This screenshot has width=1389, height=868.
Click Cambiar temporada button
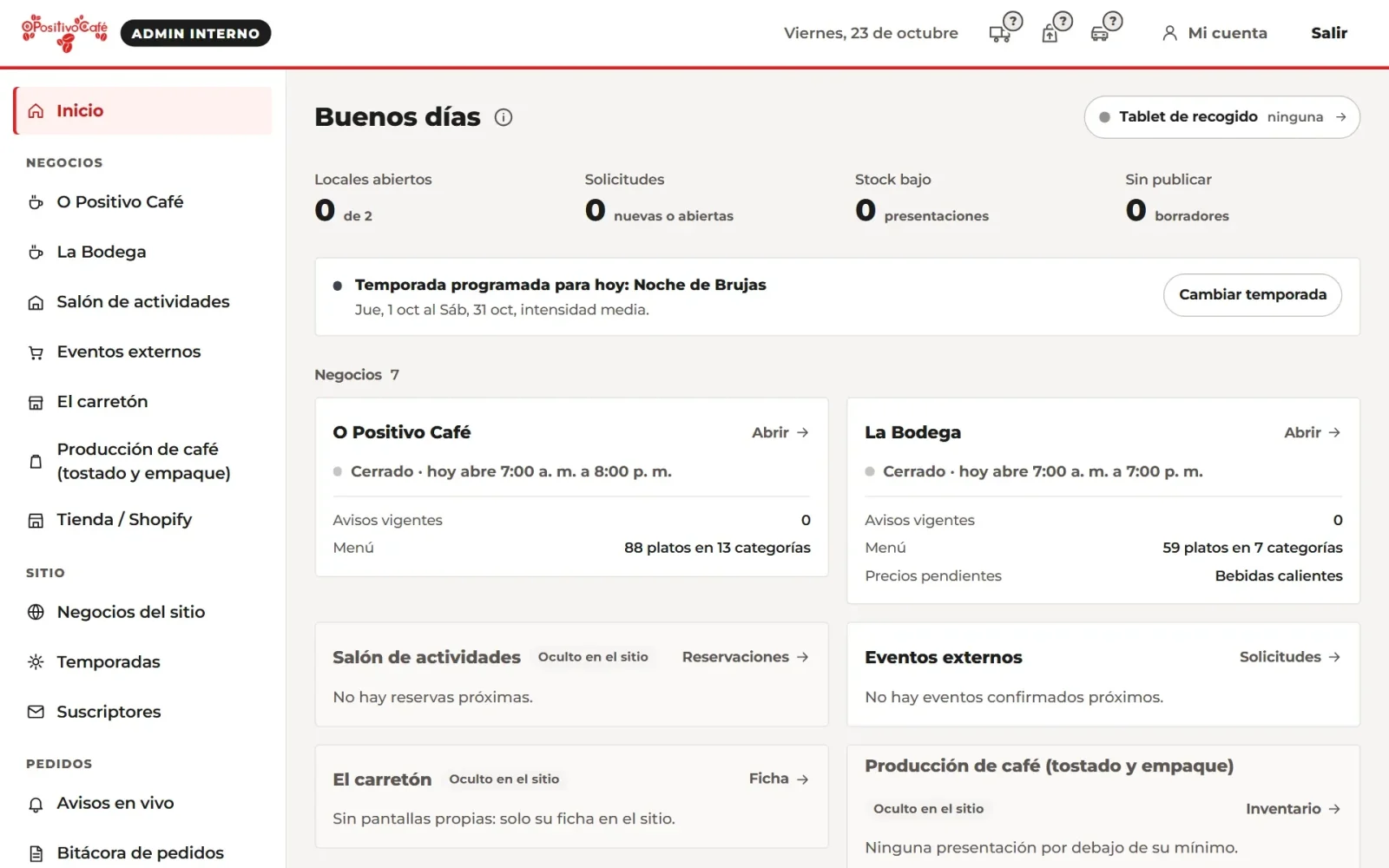point(1252,295)
